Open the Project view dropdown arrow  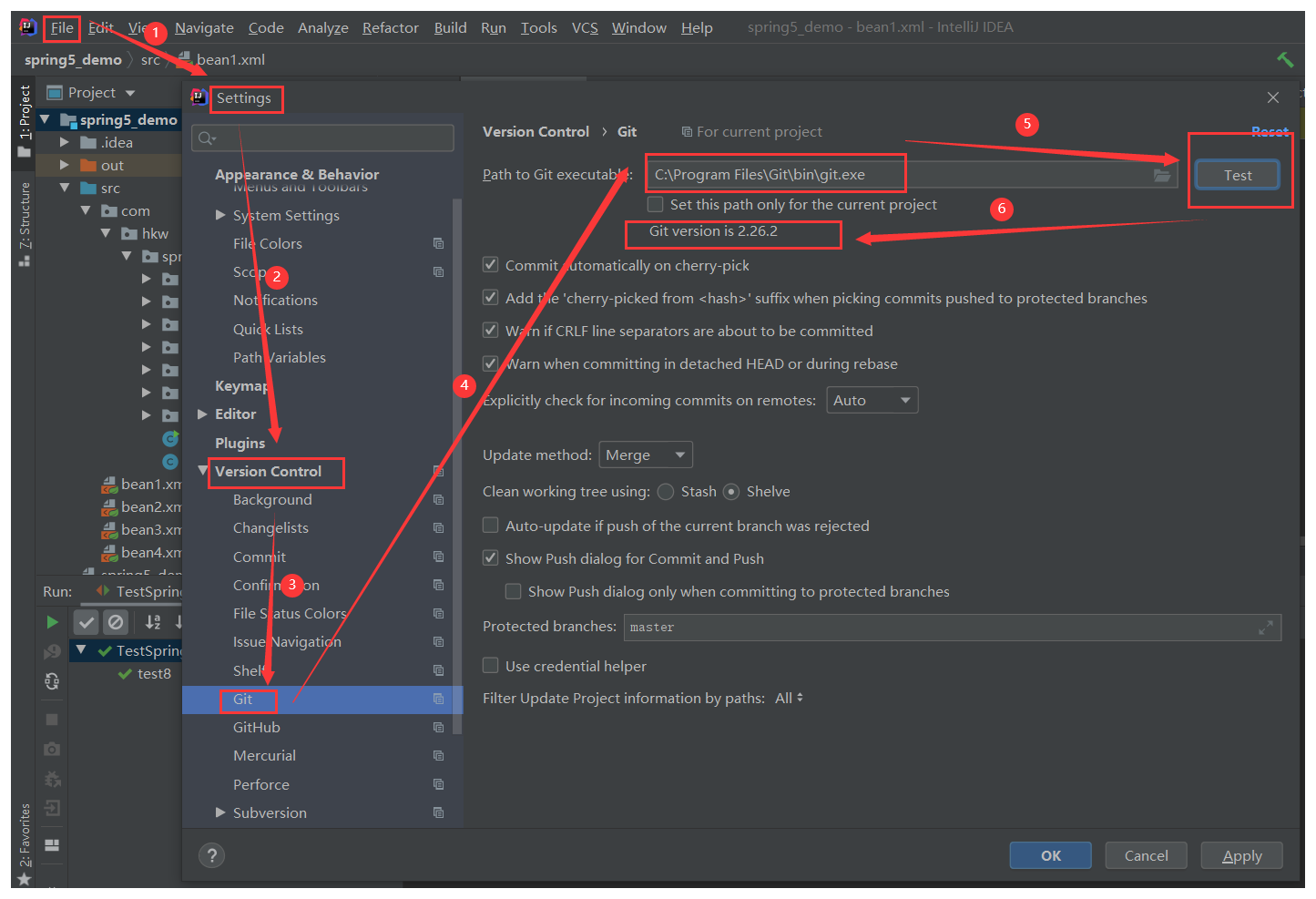point(130,93)
